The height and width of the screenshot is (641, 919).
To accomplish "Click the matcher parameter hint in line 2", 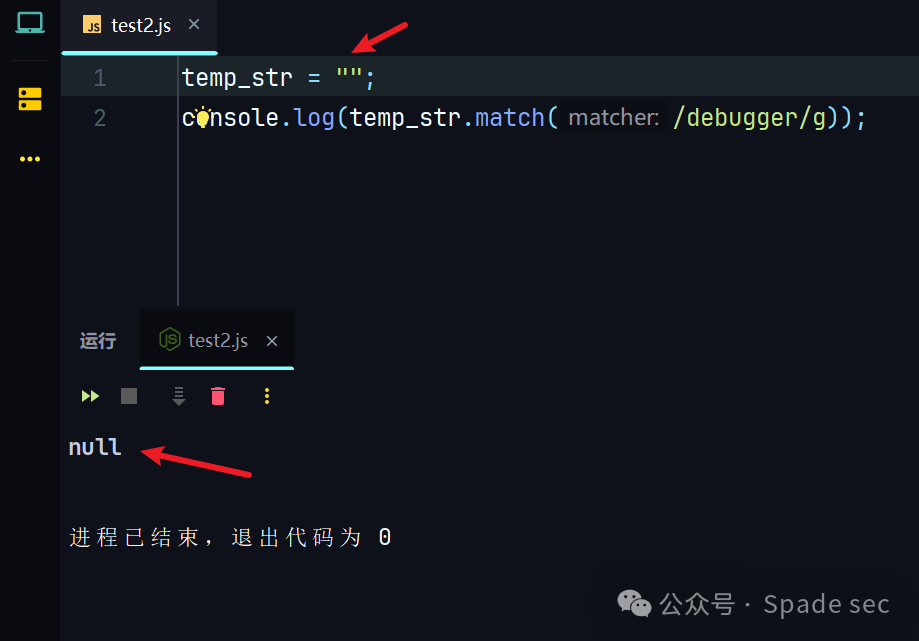I will (x=613, y=117).
